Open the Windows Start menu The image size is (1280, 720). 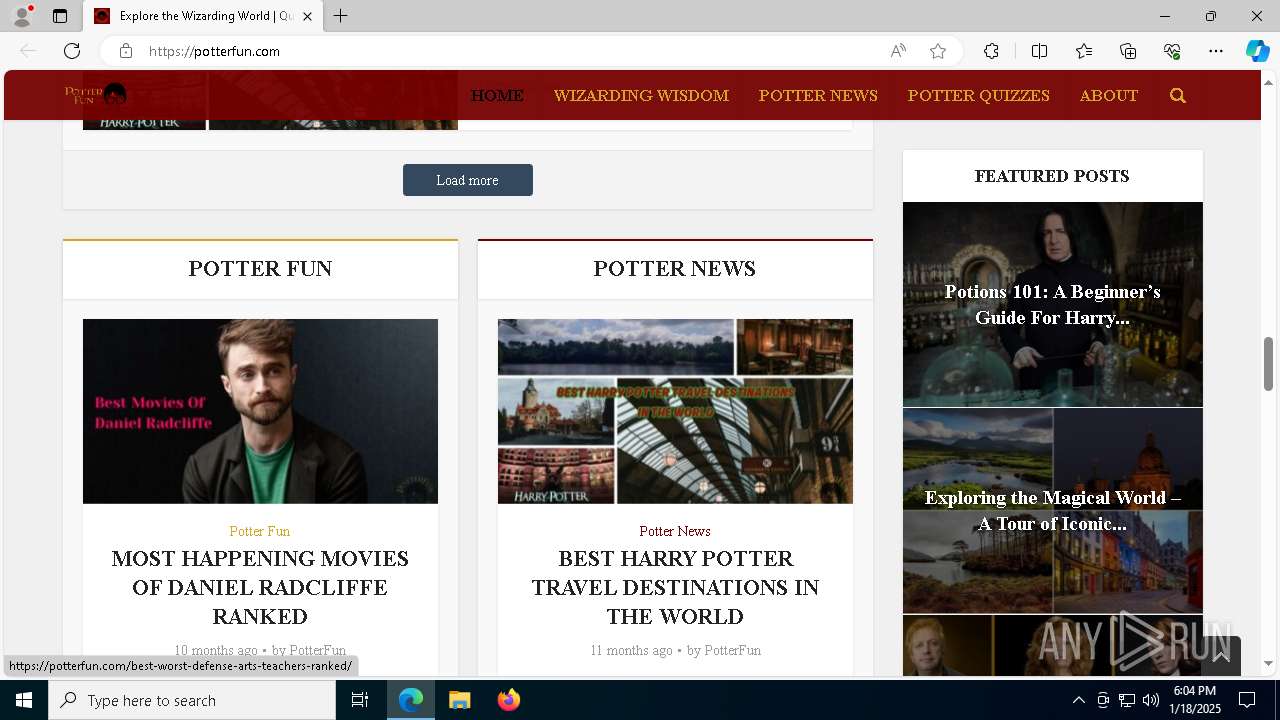point(24,700)
